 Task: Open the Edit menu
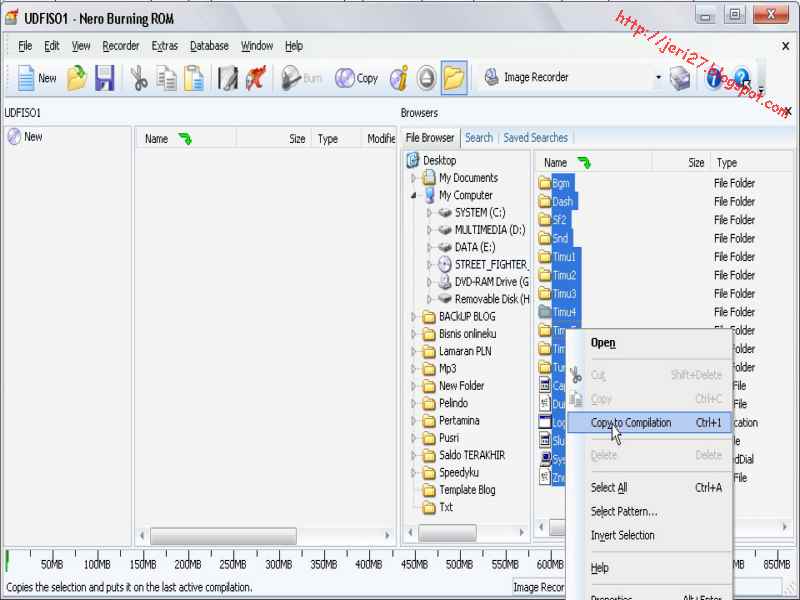52,46
